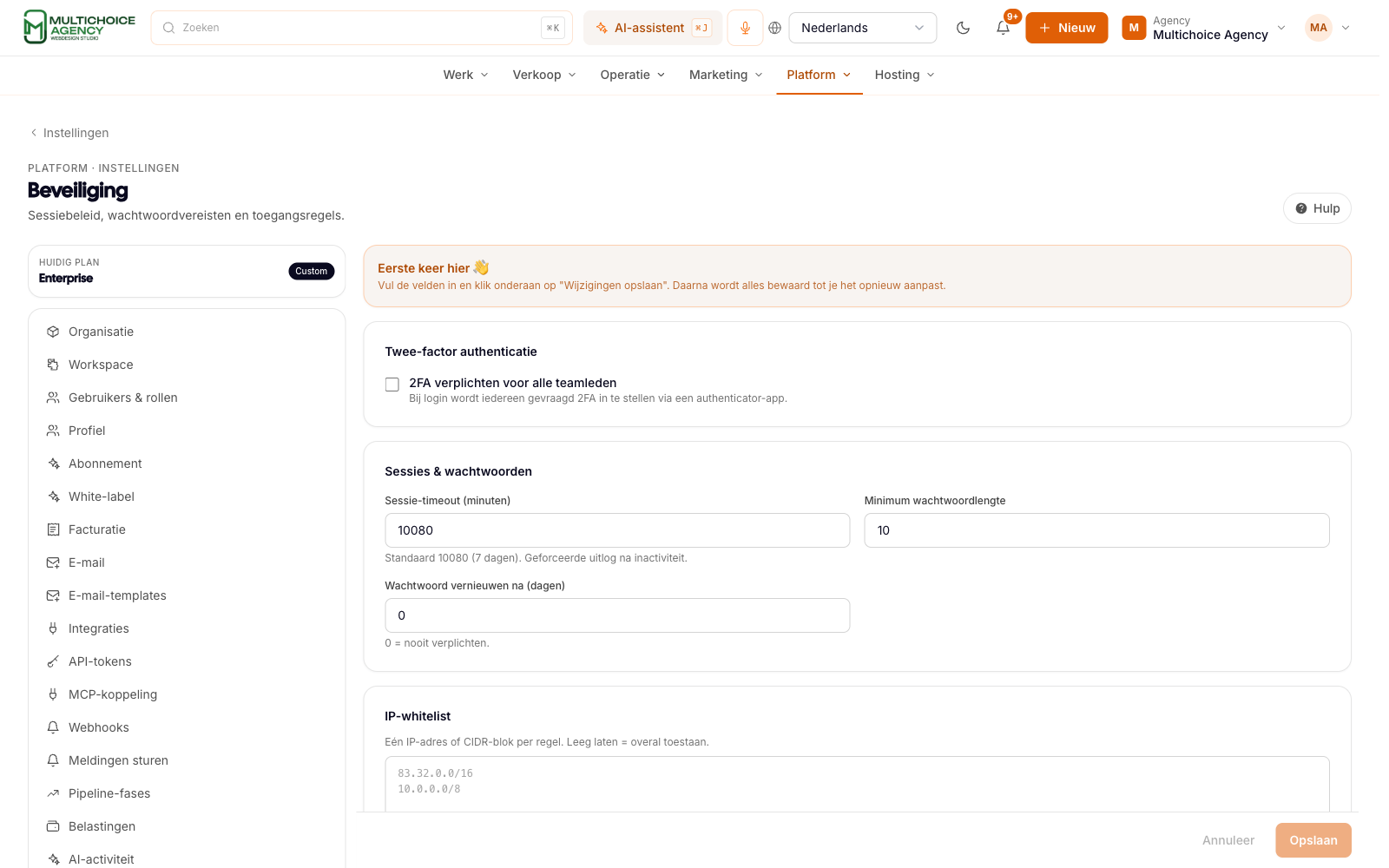This screenshot has height=868, width=1389.
Task: Toggle dark mode moon icon
Action: (x=963, y=28)
